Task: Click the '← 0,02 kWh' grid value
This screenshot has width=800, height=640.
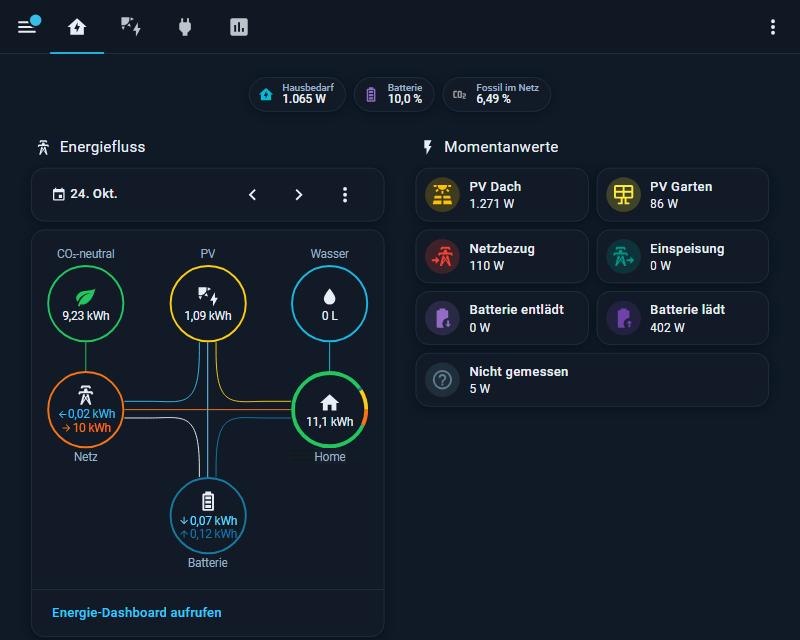Action: (87, 413)
